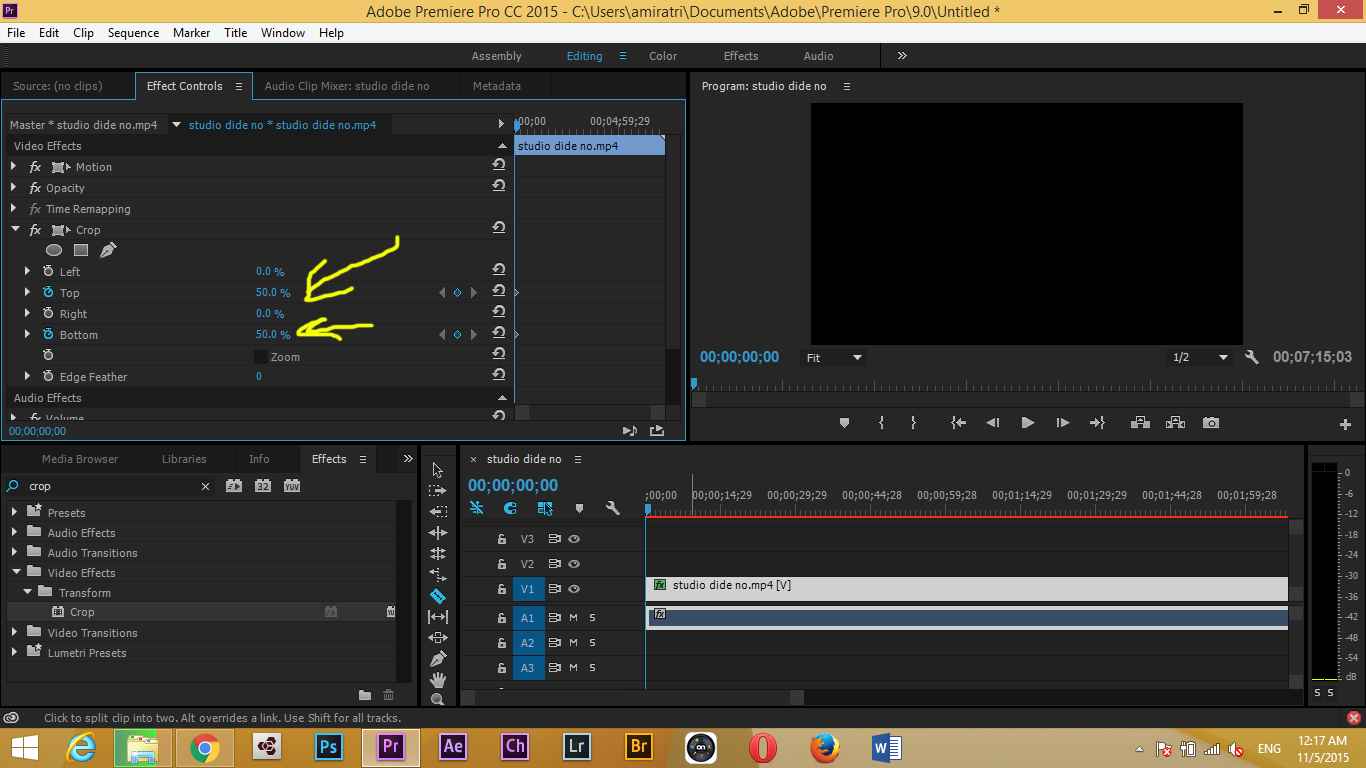Image resolution: width=1366 pixels, height=768 pixels.
Task: Toggle linked selection in timeline
Action: pyautogui.click(x=544, y=508)
